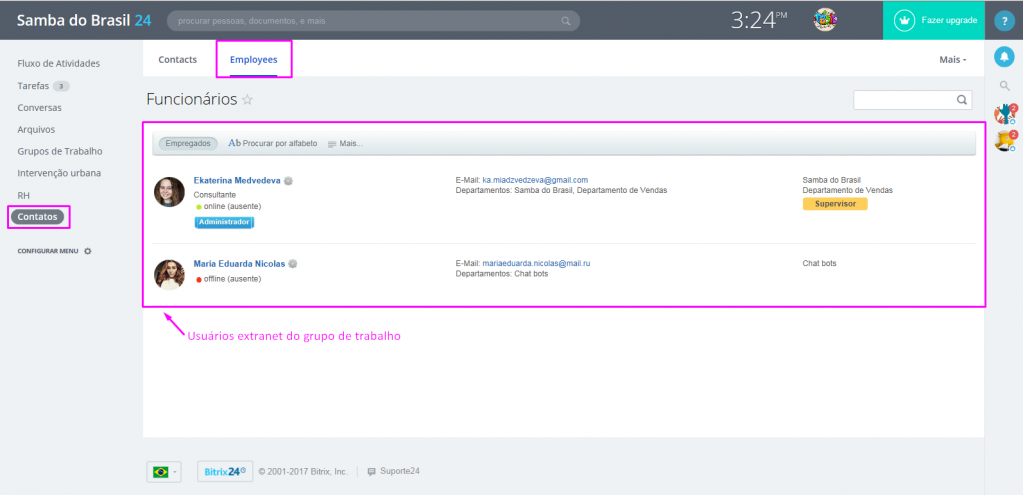Open Arquivos in sidebar
Screen dimensions: 1023x495
click(36, 129)
